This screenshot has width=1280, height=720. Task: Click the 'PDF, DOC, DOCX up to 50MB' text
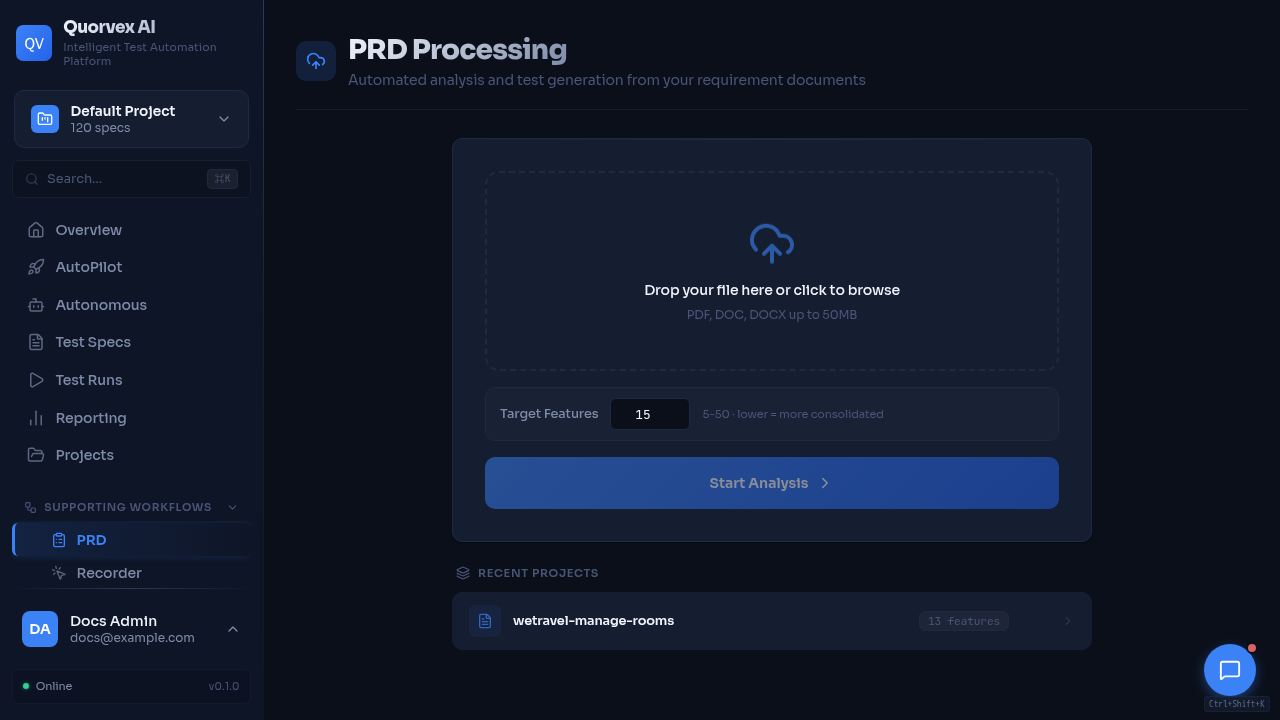(x=772, y=315)
